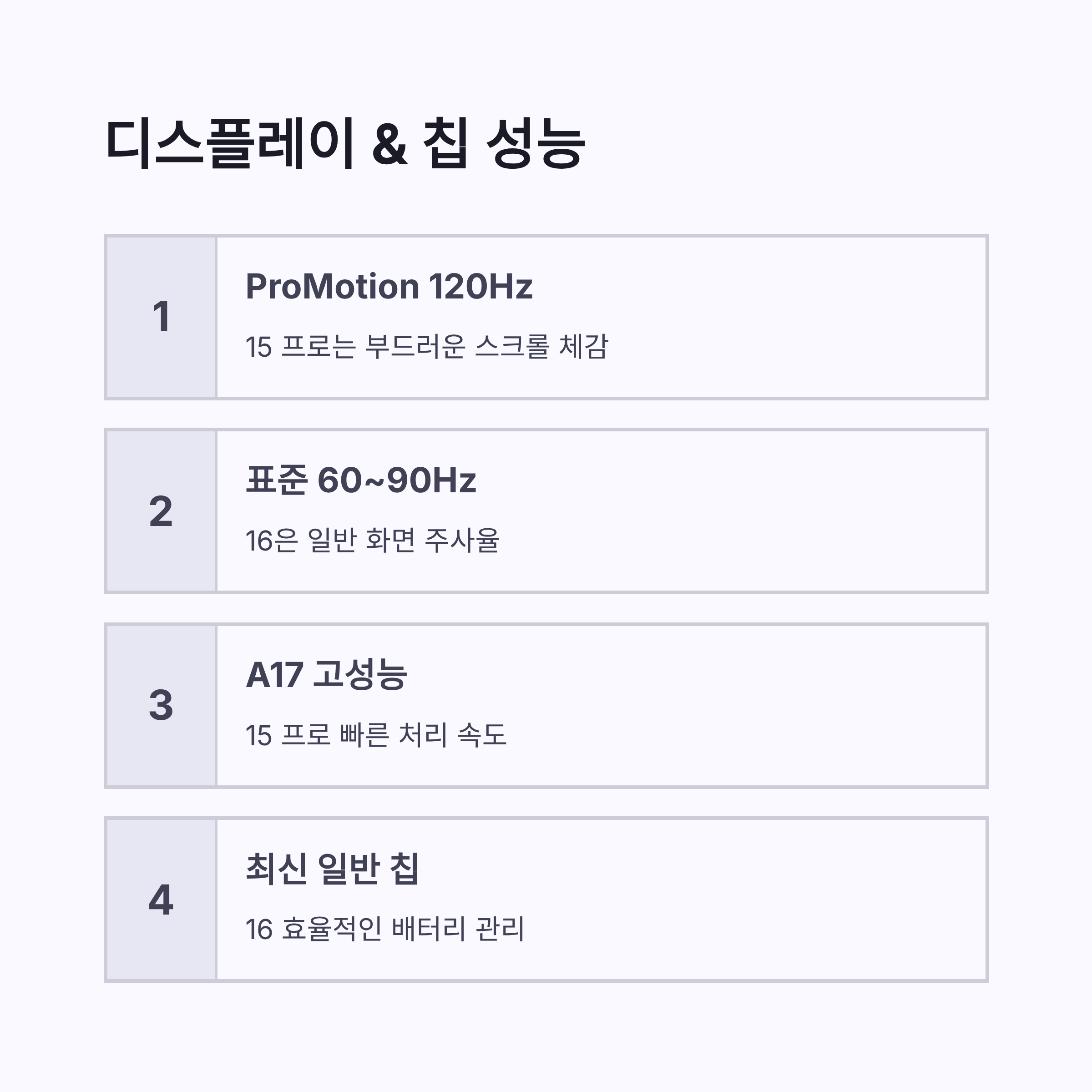Open the fourth list card
Screen dimensions: 1092x1092
(546, 900)
